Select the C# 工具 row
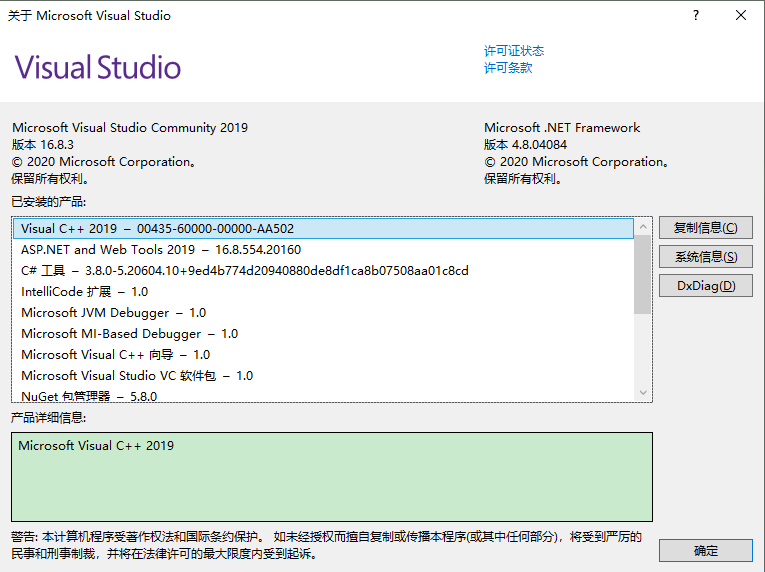Screen dimensions: 765x572 coord(323,270)
